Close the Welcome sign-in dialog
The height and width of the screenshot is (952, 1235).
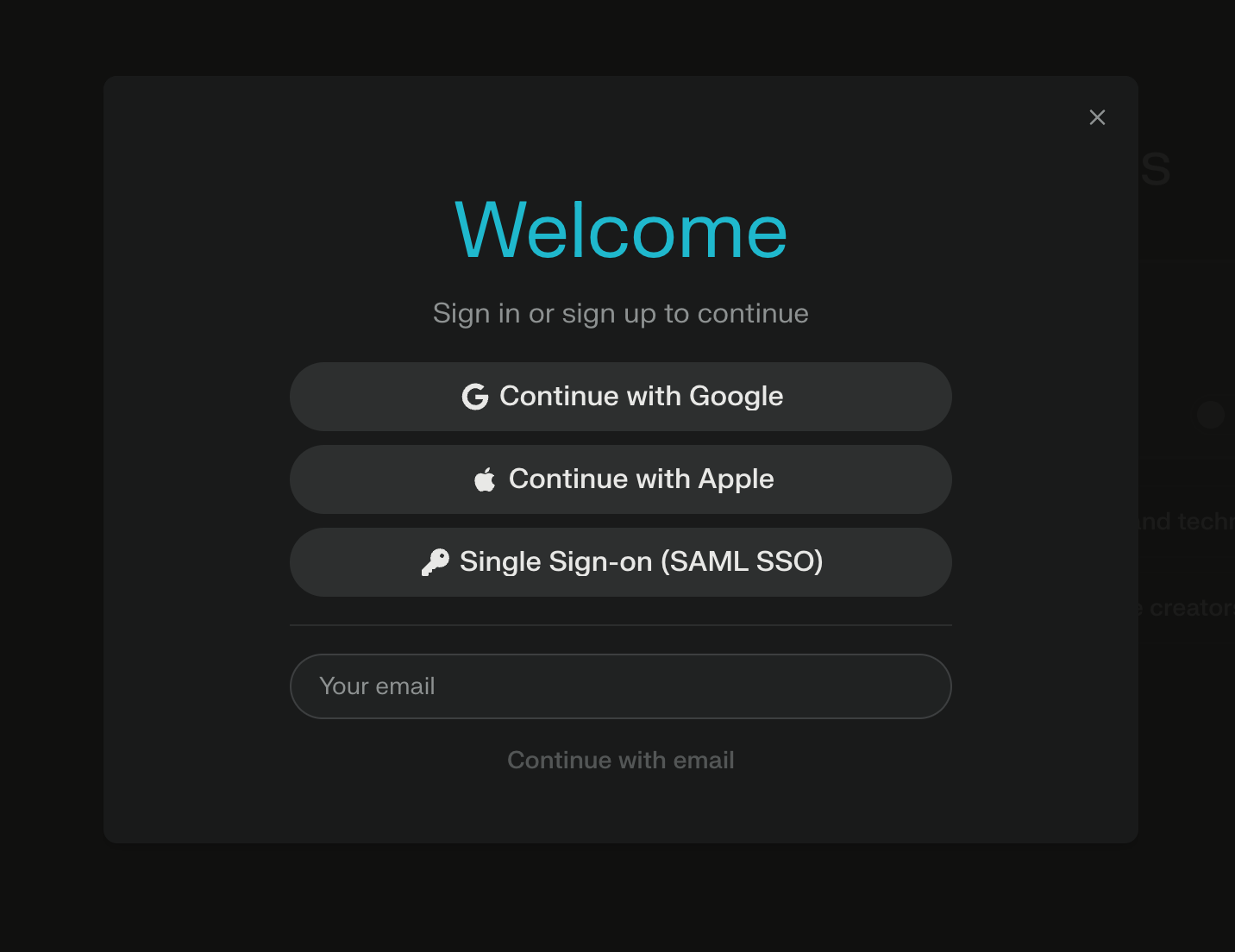[1097, 117]
